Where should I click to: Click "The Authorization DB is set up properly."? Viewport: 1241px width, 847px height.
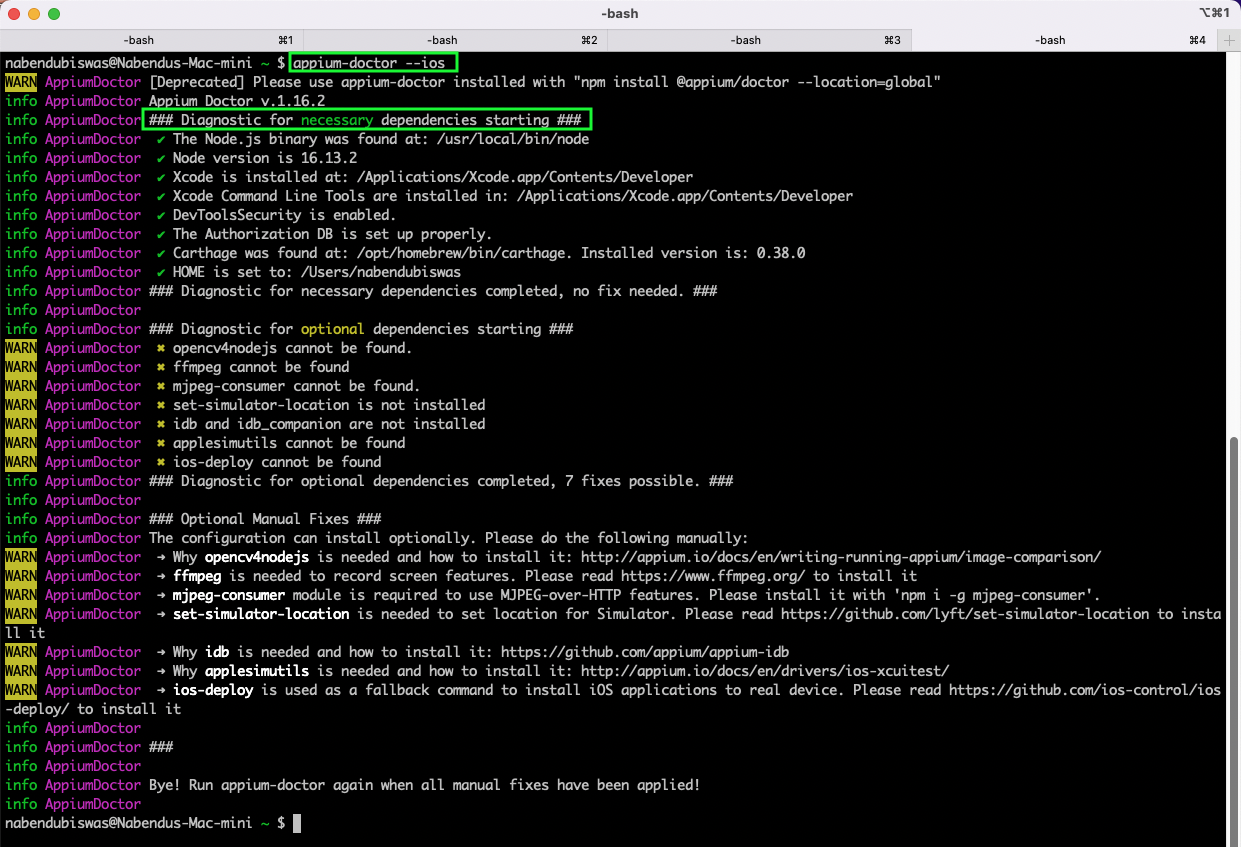tap(333, 234)
